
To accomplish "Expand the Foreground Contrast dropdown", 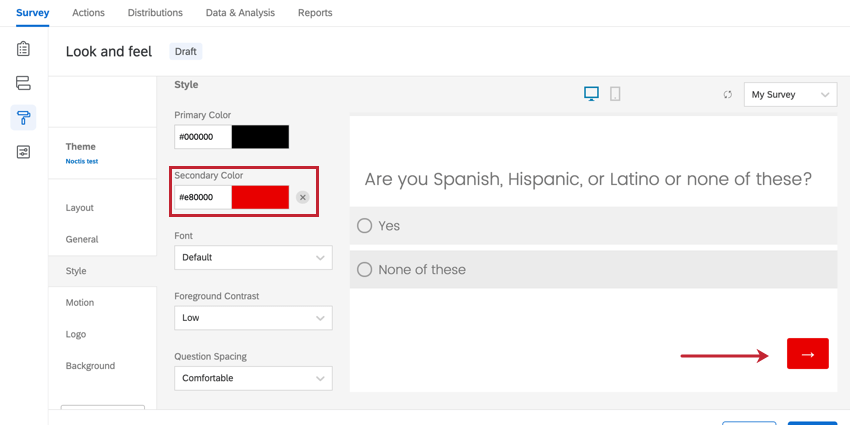I will 253,318.
